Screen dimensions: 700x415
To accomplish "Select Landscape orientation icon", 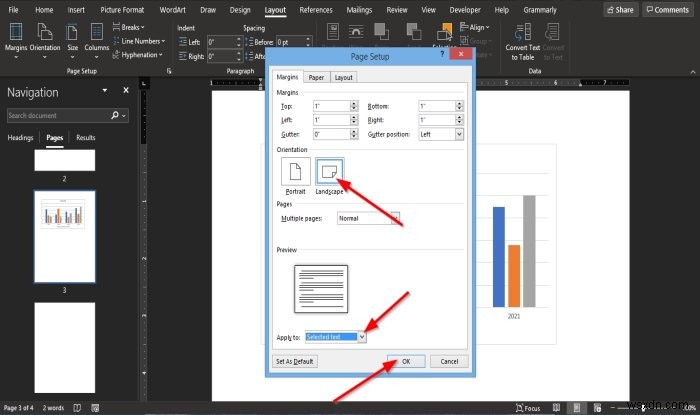I will [329, 171].
